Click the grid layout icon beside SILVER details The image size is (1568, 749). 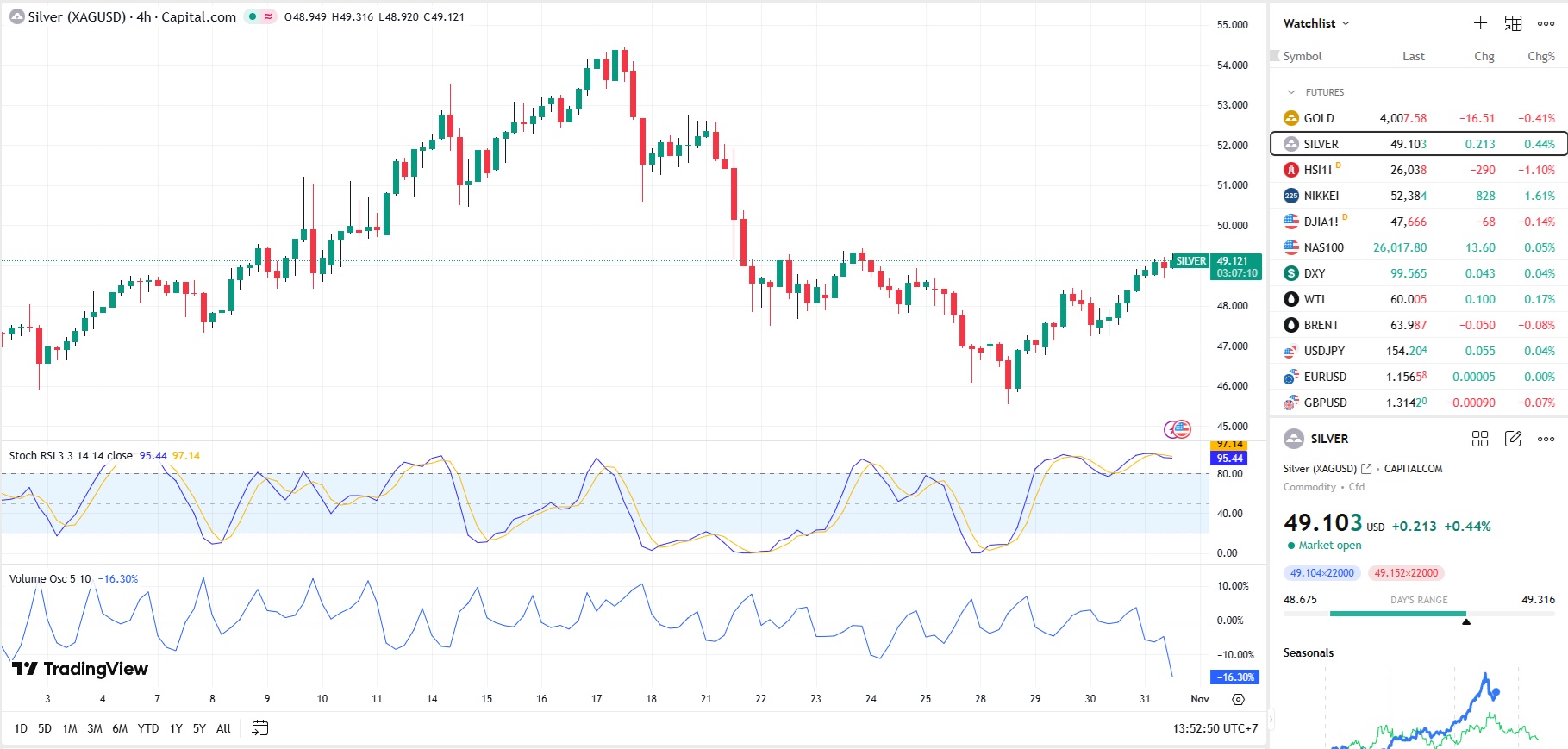[x=1480, y=439]
